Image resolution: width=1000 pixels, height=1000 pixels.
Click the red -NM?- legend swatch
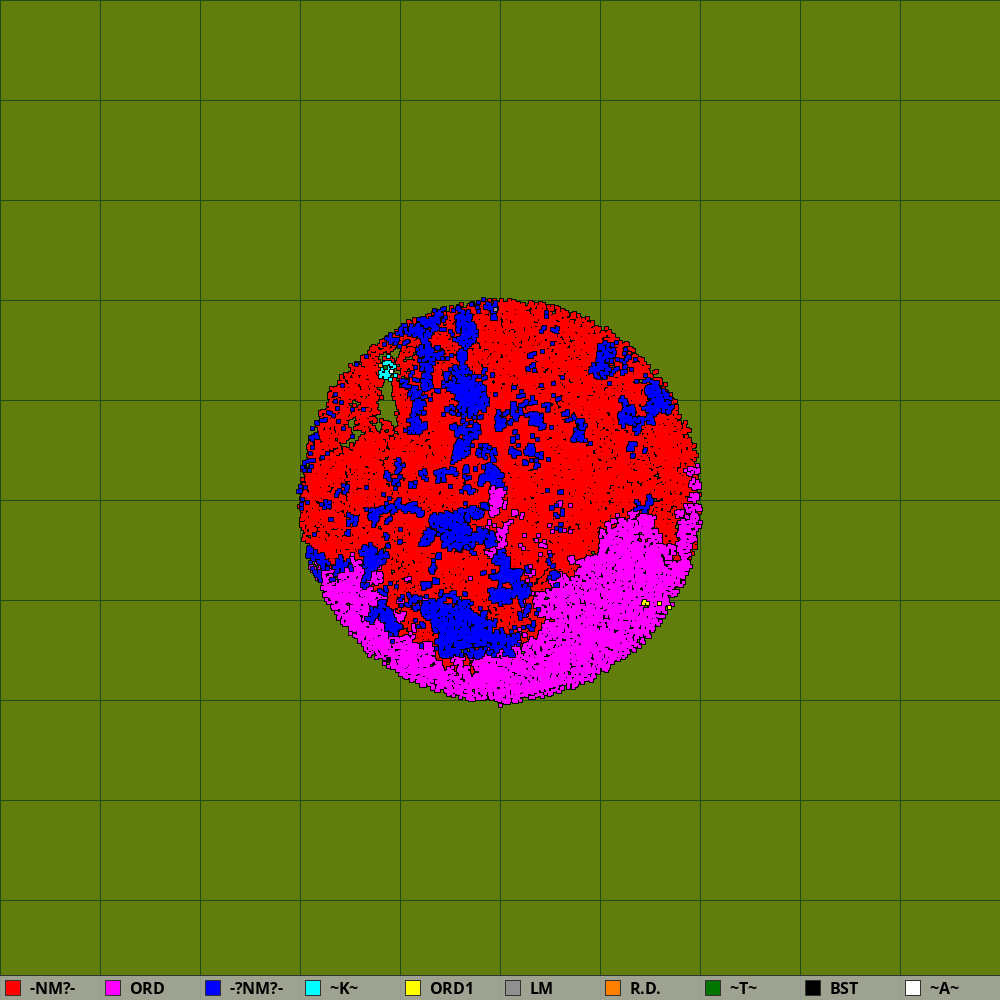click(x=13, y=988)
